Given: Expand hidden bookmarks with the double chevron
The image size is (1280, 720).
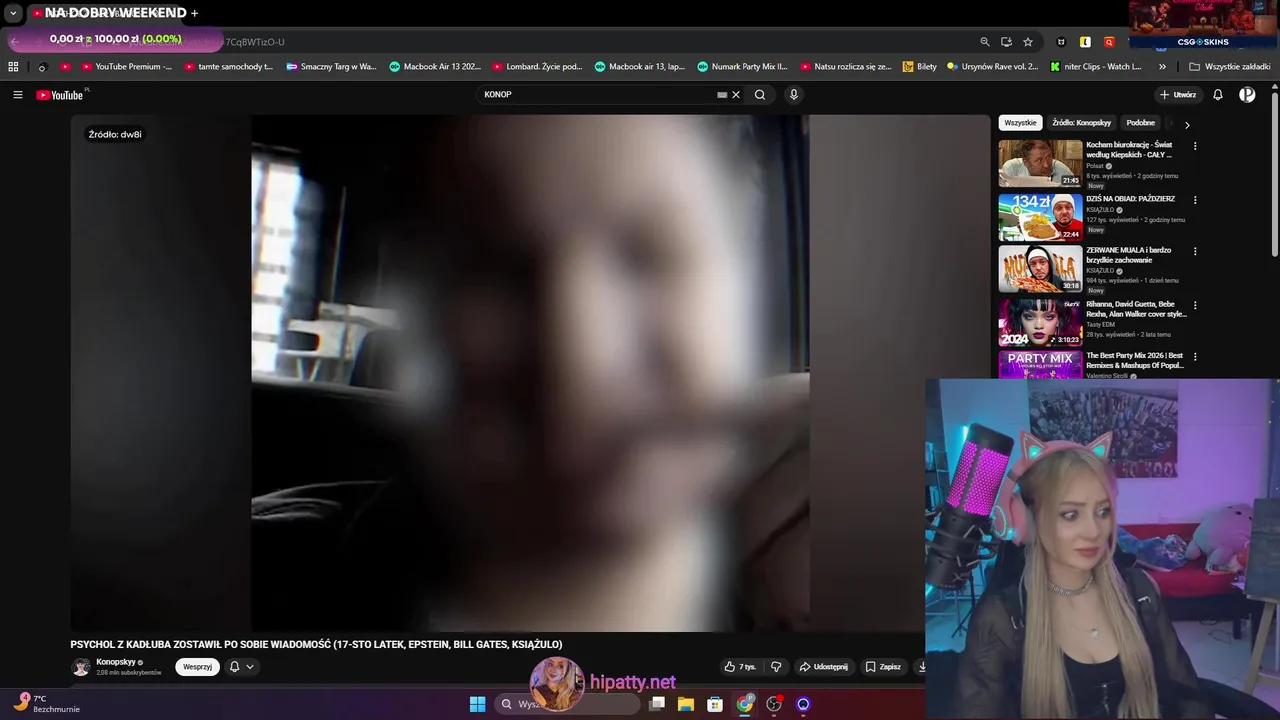Looking at the screenshot, I should click(1162, 67).
